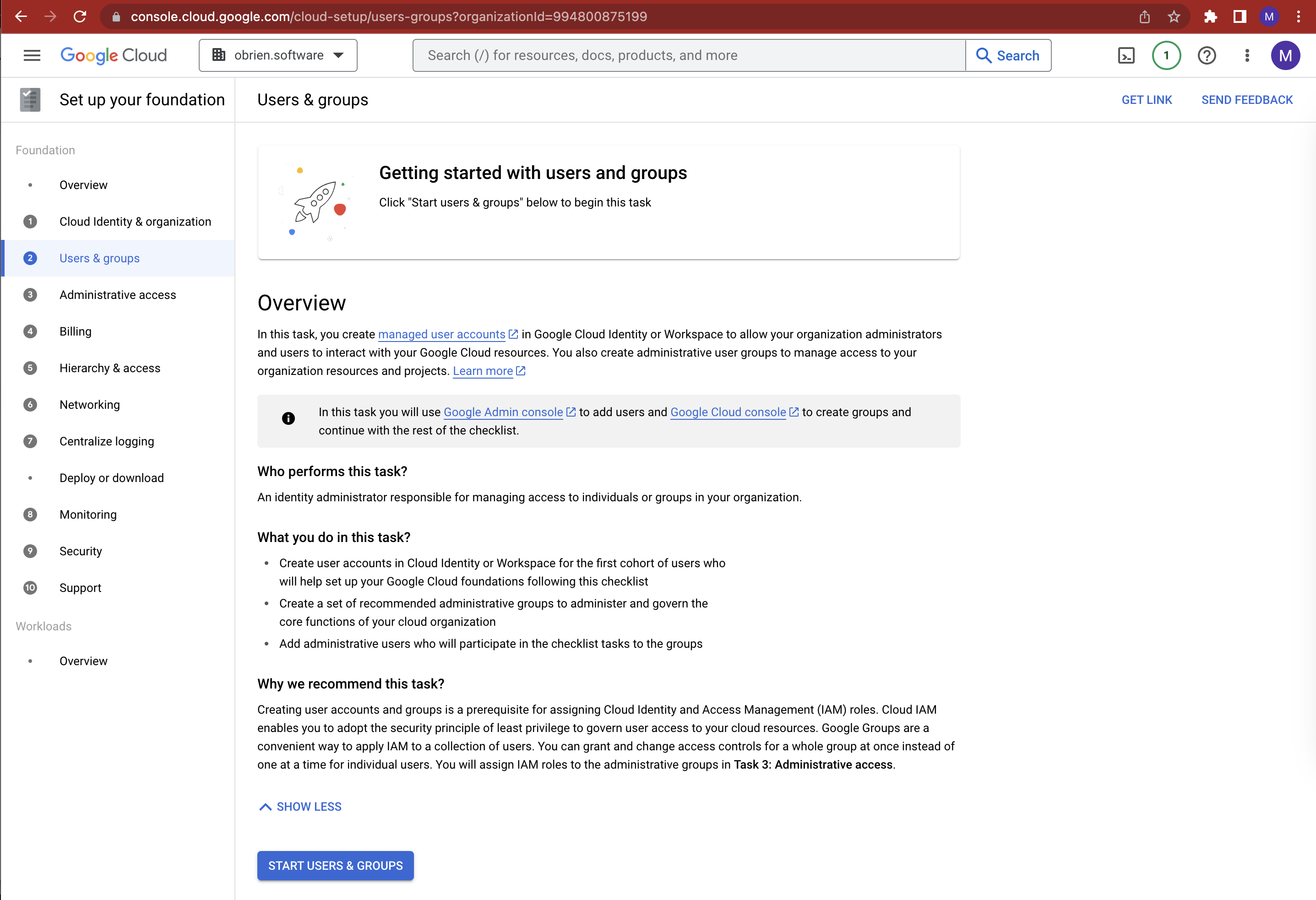
Task: Open the managed user accounts link
Action: click(442, 334)
